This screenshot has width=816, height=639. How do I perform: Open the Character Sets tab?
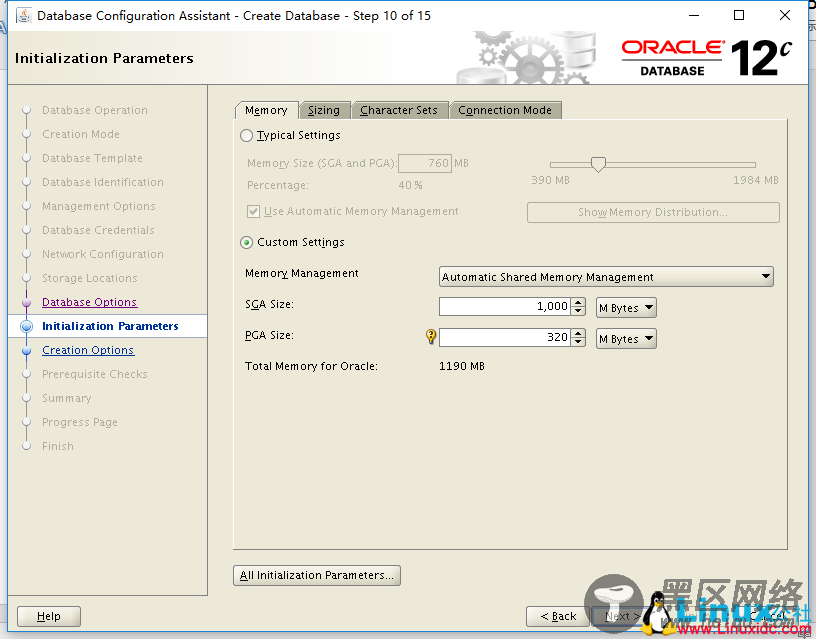tap(399, 110)
